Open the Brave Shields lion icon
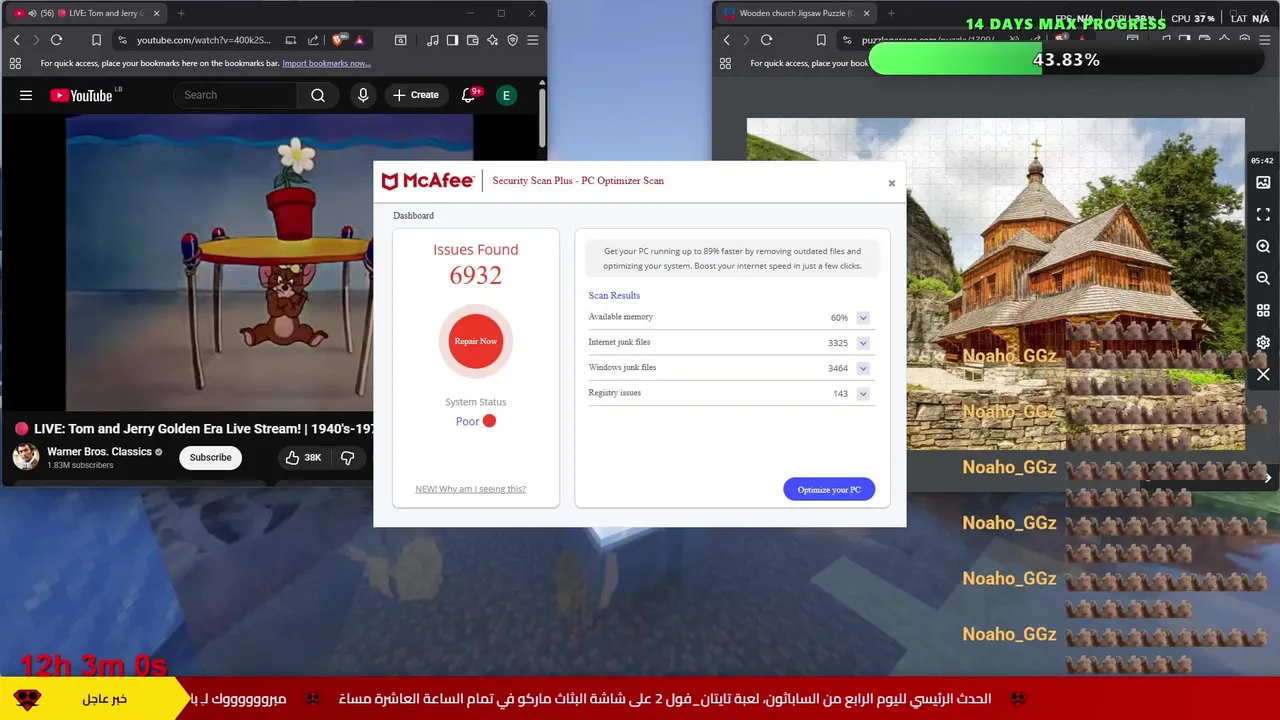Image resolution: width=1280 pixels, height=720 pixels. point(339,40)
